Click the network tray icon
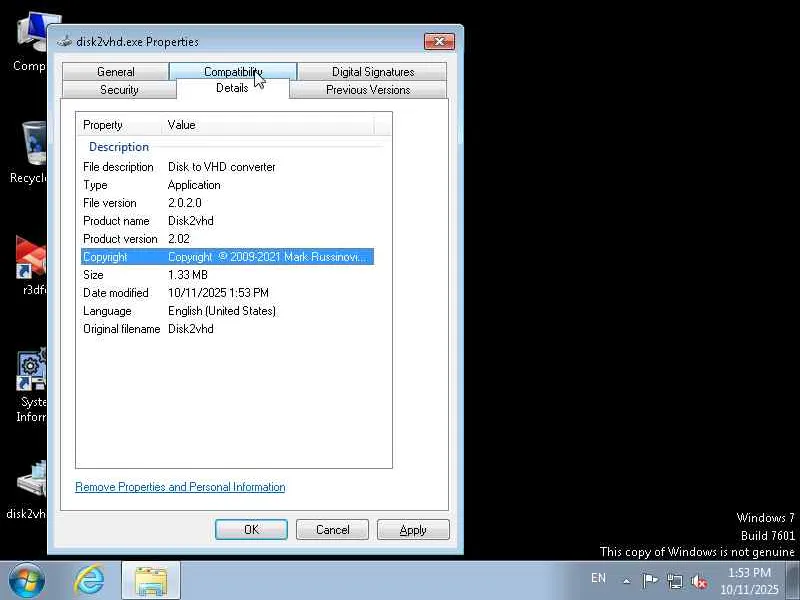 [x=675, y=581]
